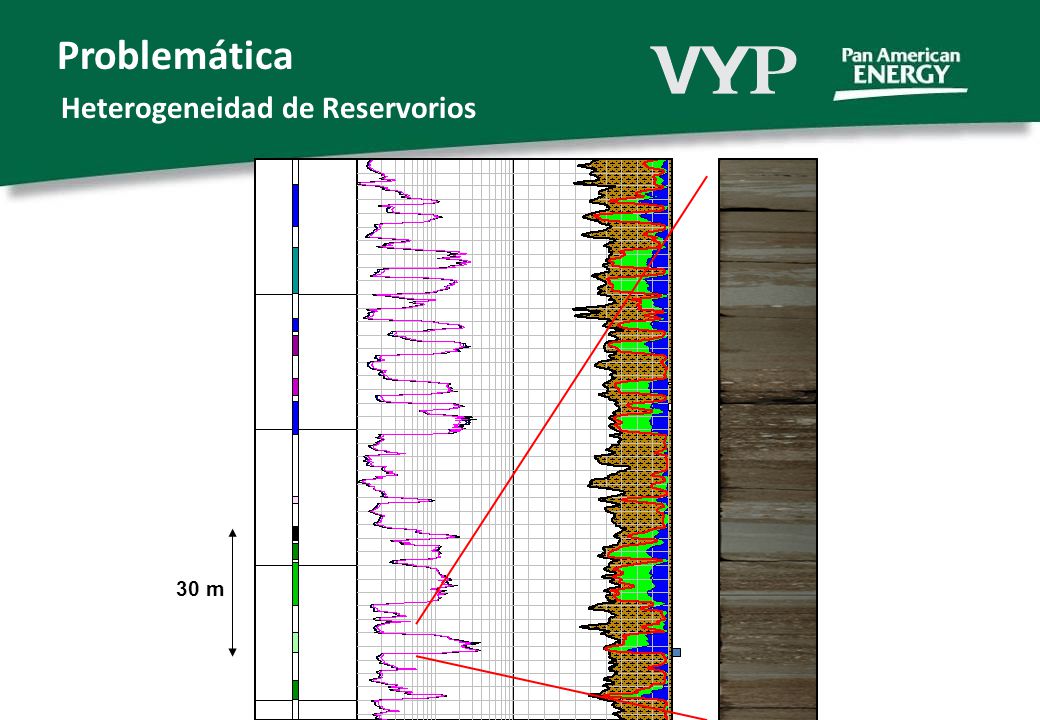Image resolution: width=1040 pixels, height=720 pixels.
Task: Click the magenta gamma ray log curve
Action: 418,439
